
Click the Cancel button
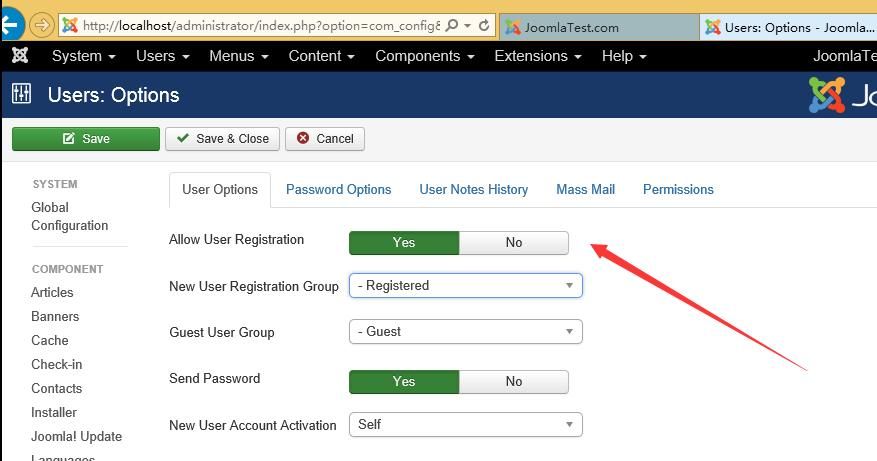[x=325, y=139]
